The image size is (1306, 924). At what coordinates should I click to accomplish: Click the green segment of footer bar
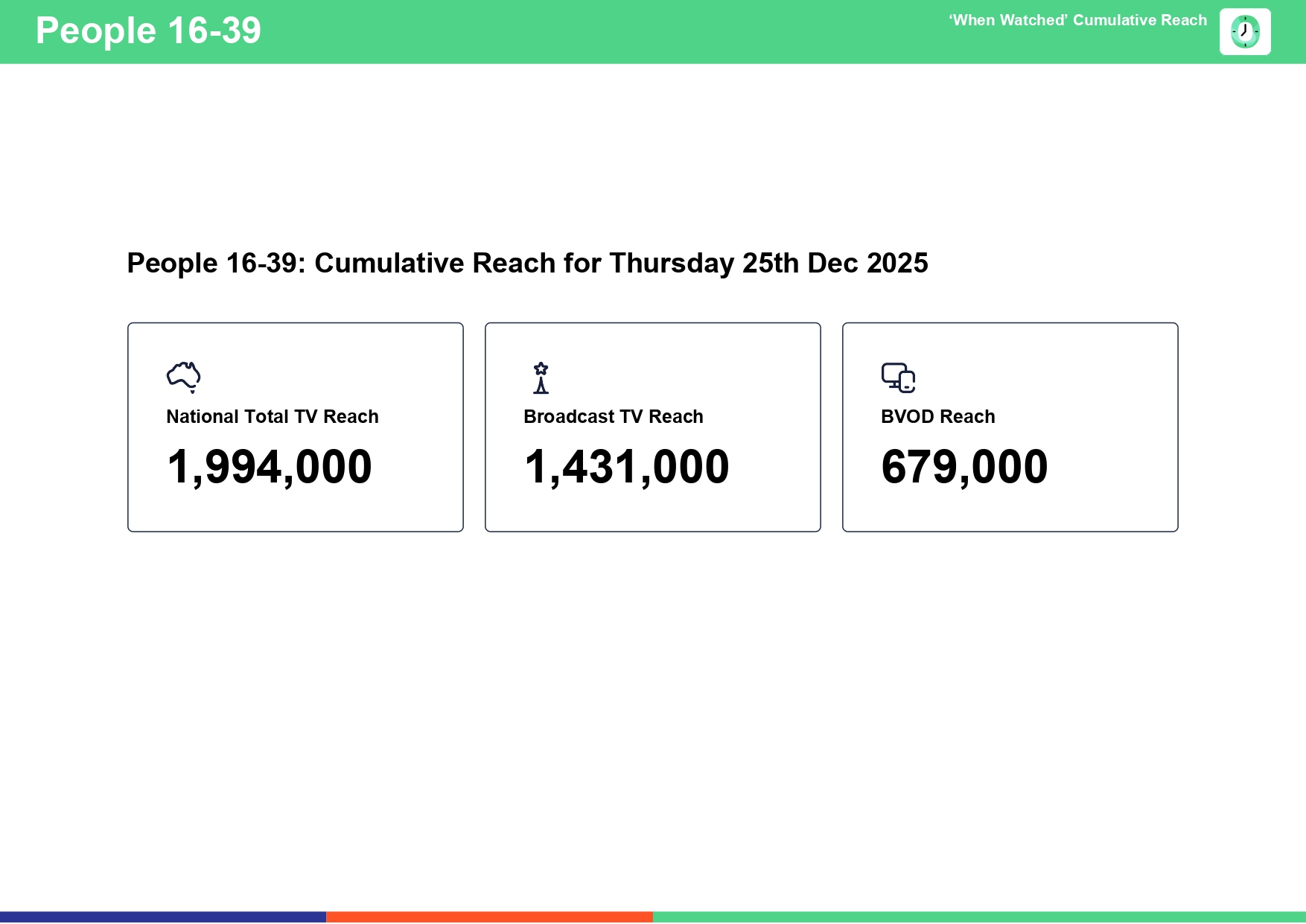click(979, 917)
